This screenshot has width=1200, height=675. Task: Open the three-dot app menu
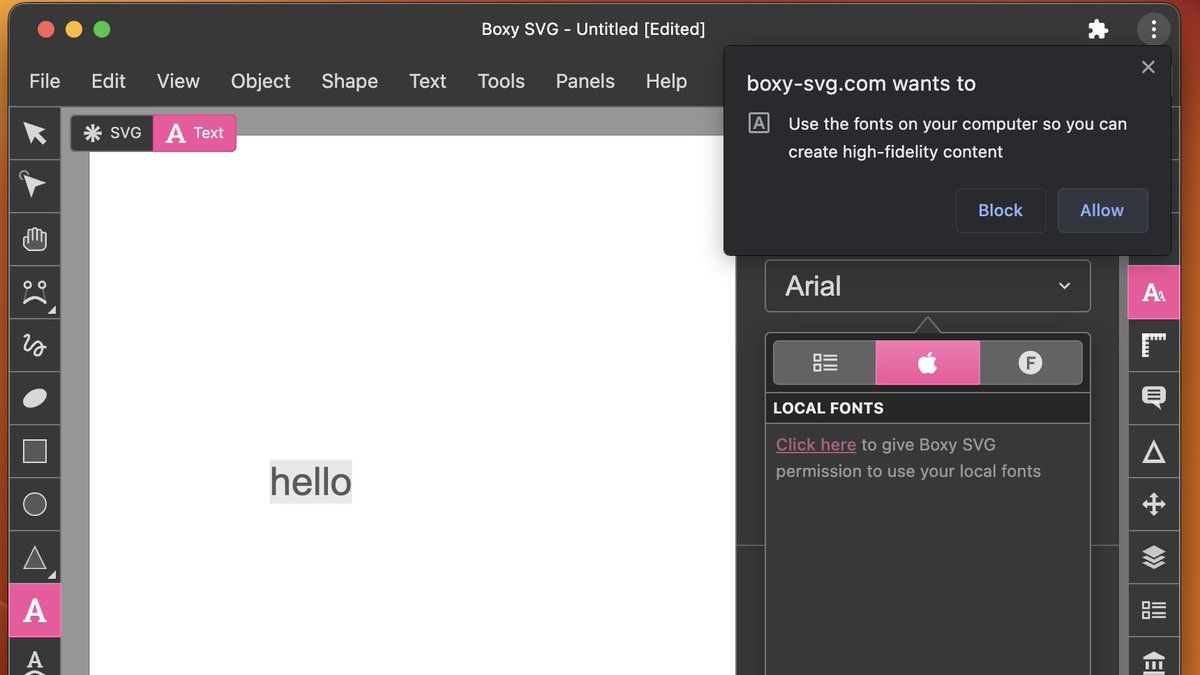pyautogui.click(x=1153, y=29)
